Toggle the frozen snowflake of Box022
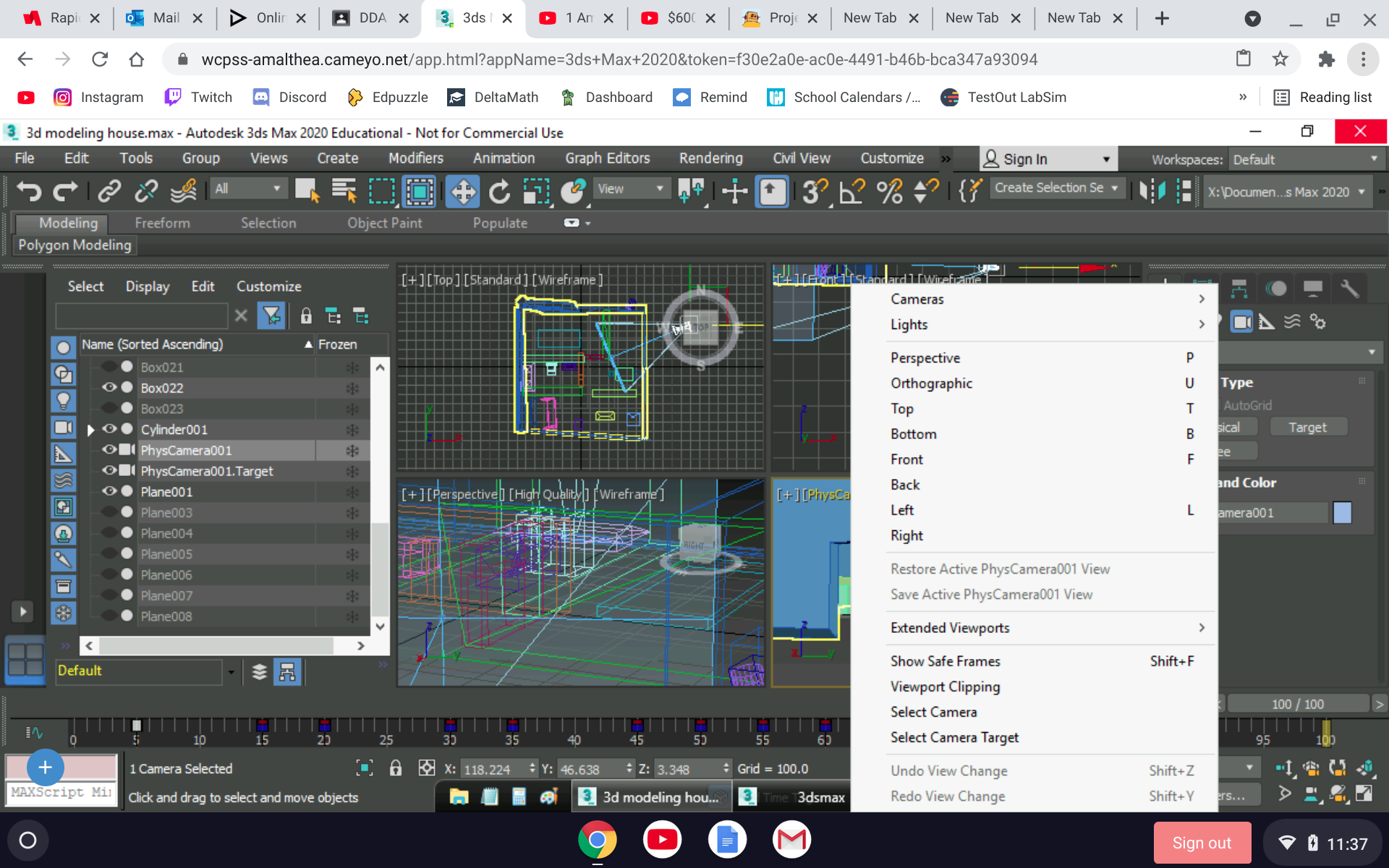 click(352, 388)
